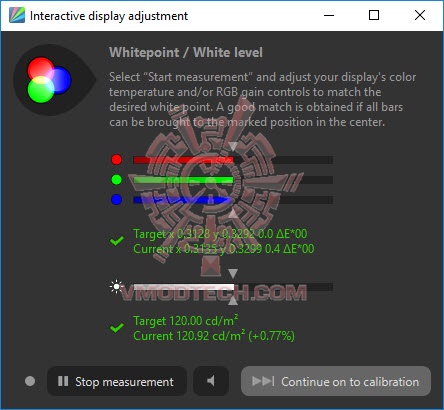Stop the measurement
Image resolution: width=444 pixels, height=410 pixels.
coord(117,381)
